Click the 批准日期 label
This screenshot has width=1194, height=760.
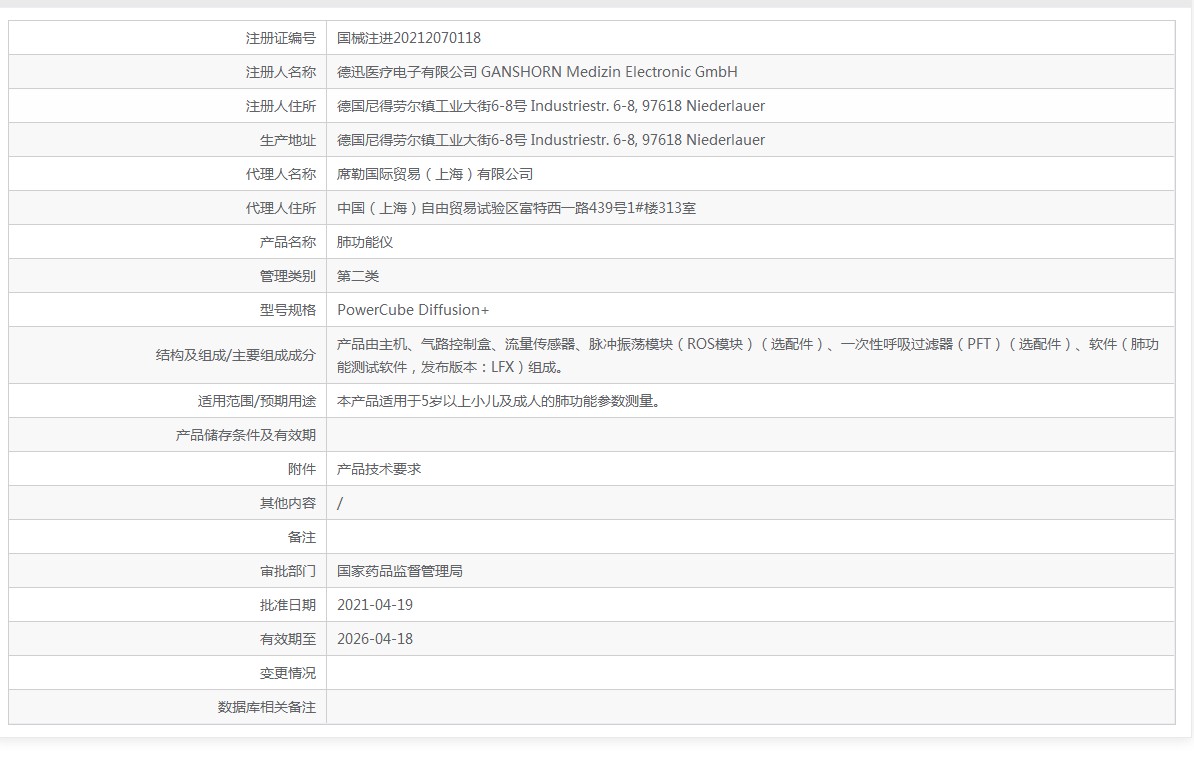288,605
